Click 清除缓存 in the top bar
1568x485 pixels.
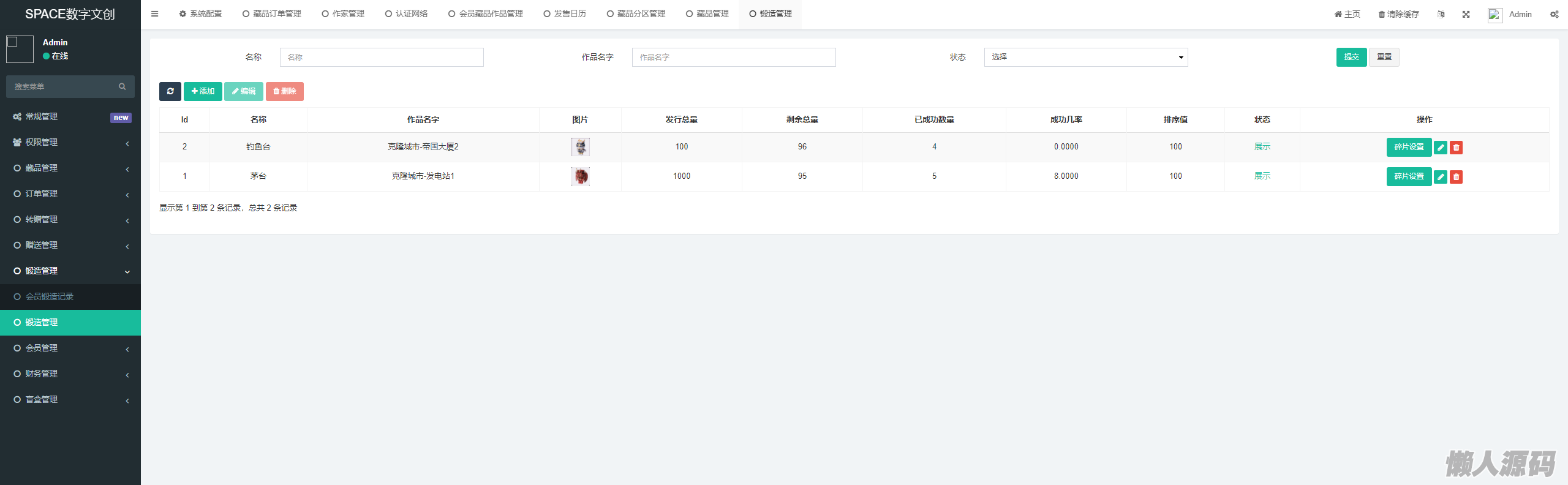point(1398,14)
